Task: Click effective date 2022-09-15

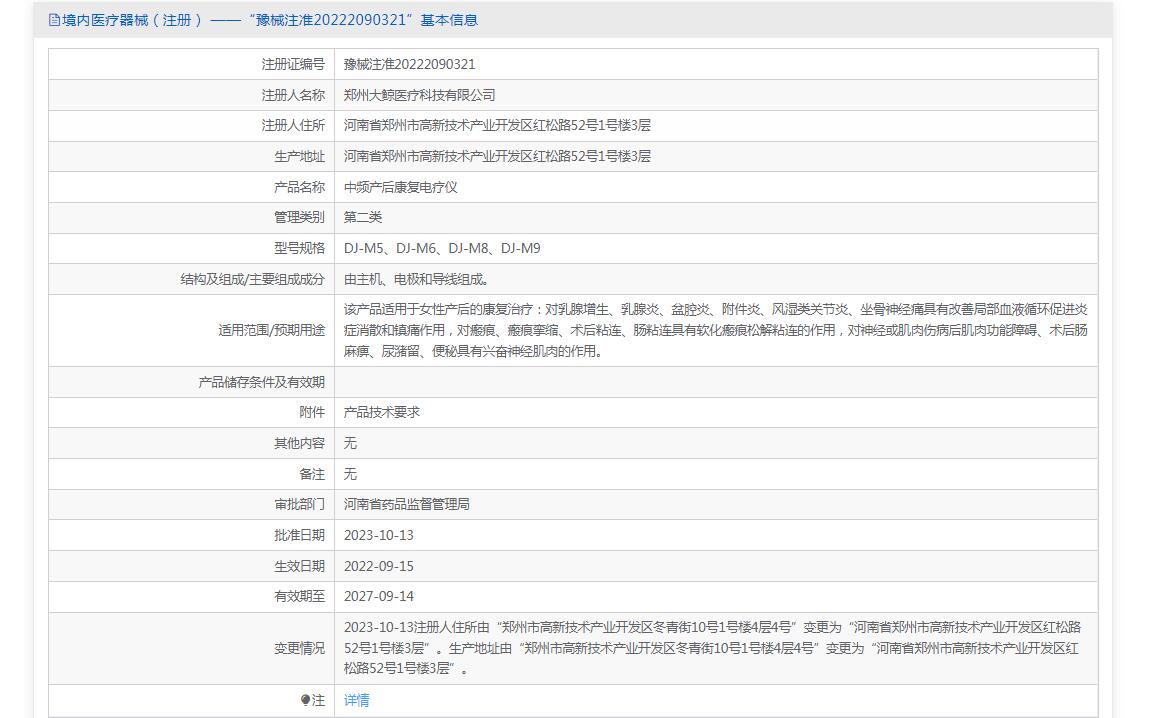Action: (378, 567)
